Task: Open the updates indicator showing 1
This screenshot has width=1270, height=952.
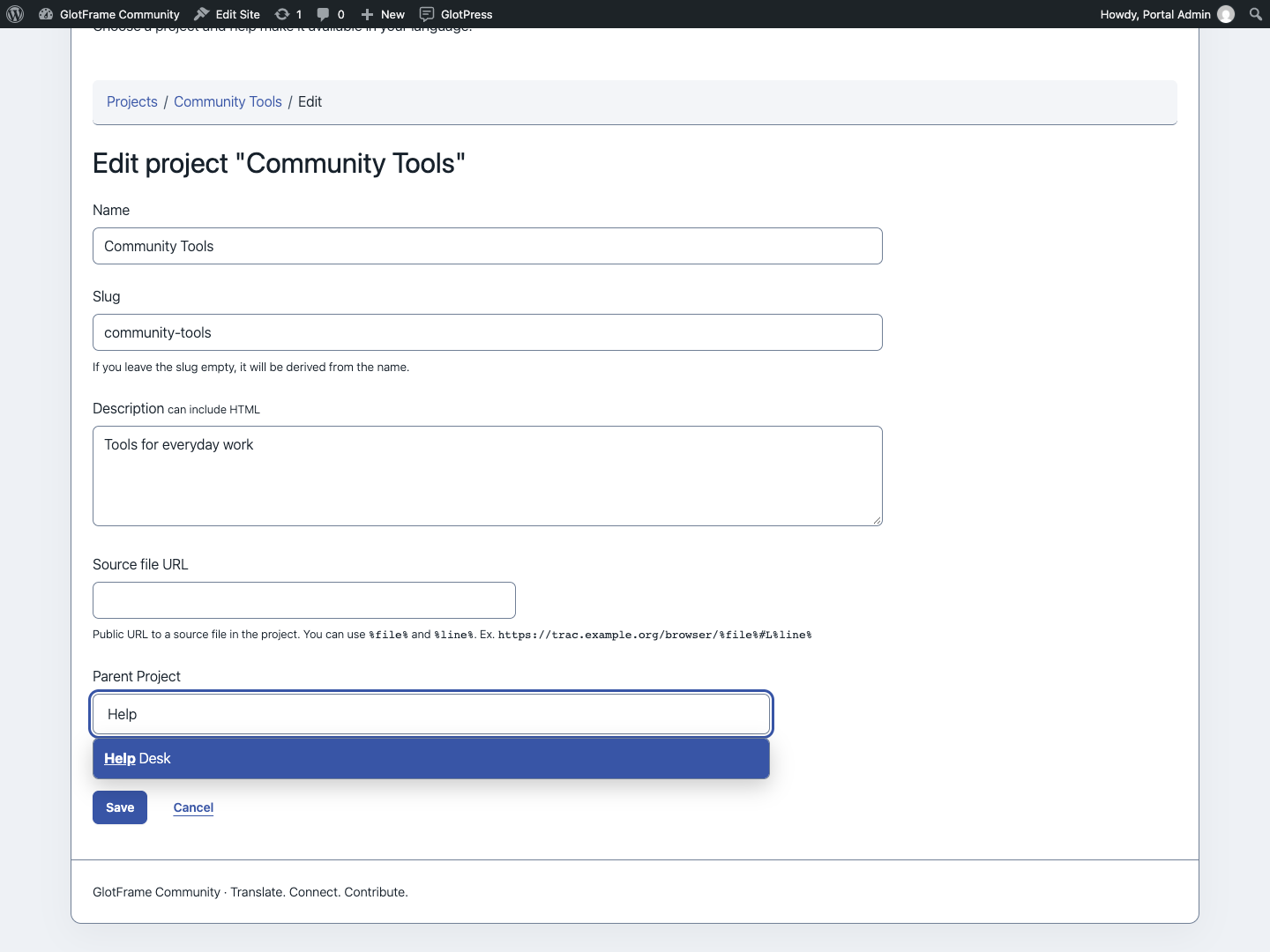Action: (x=288, y=14)
